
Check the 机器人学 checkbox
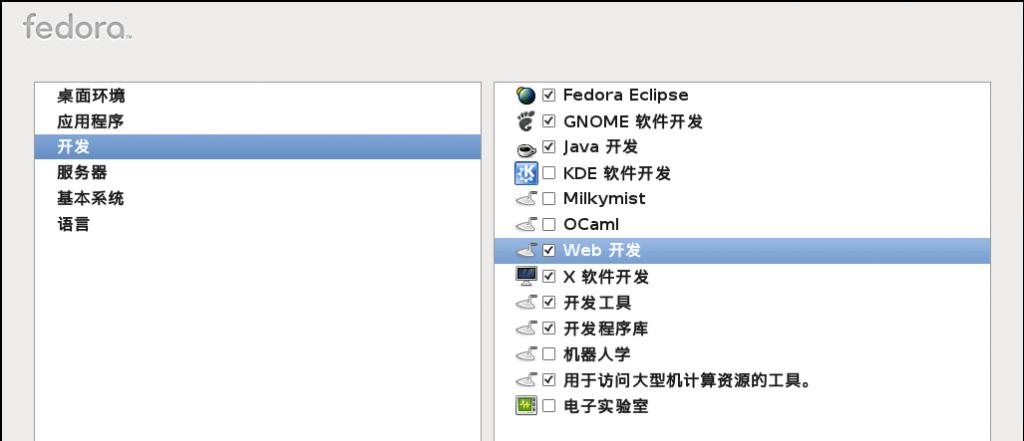coord(549,354)
